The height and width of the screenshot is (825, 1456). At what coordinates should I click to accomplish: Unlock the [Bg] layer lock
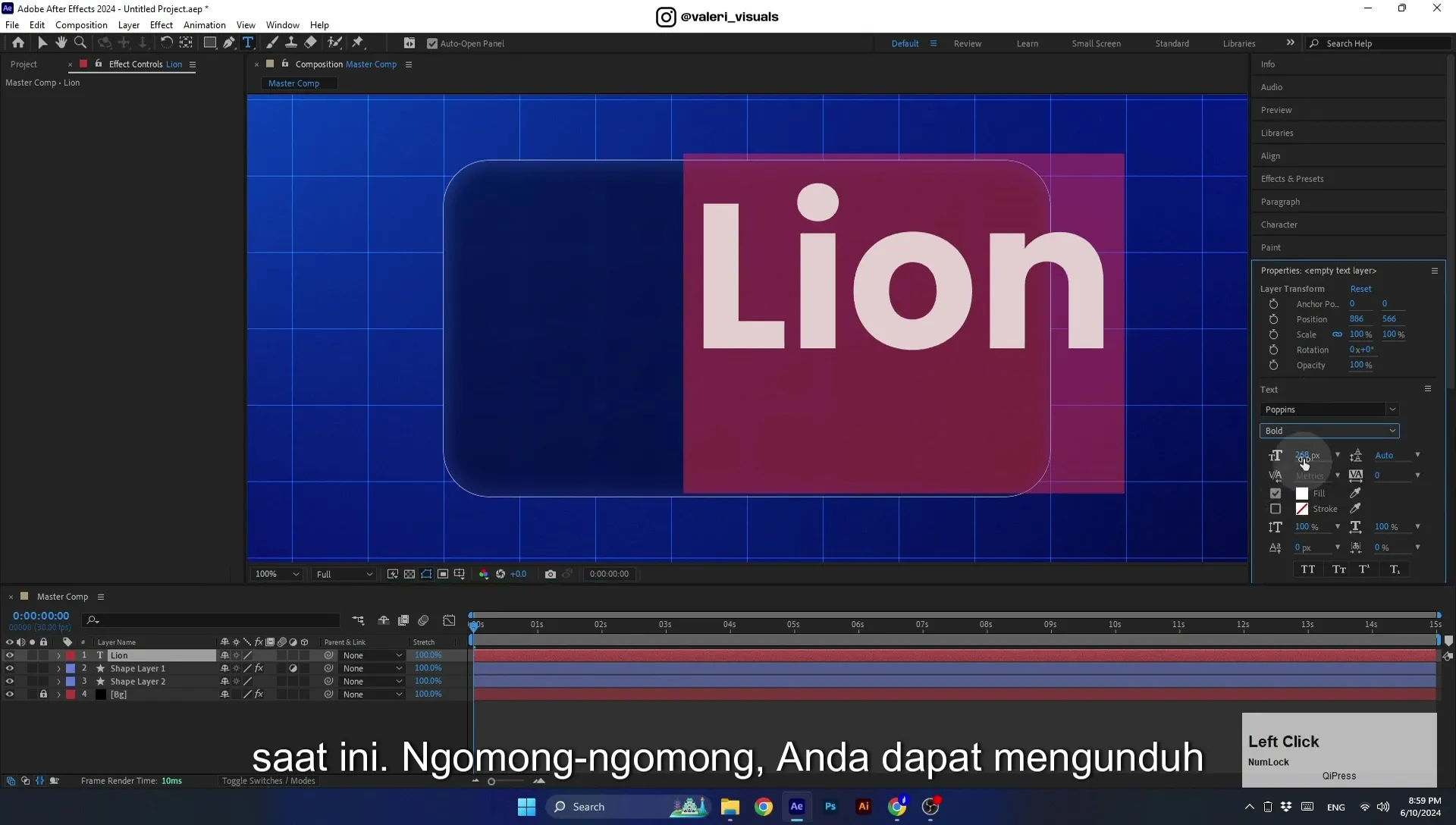coord(43,694)
